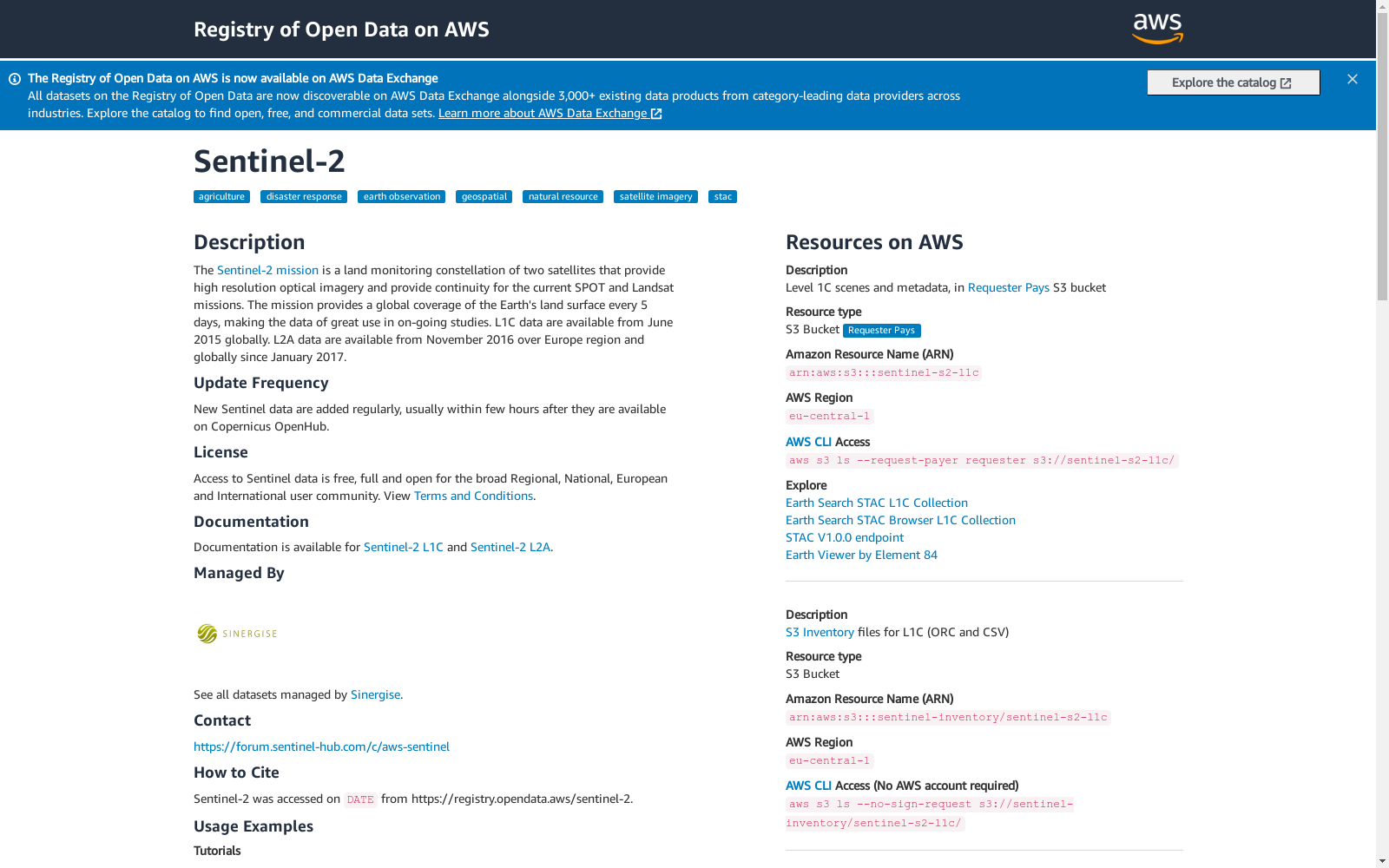Screen dimensions: 1389x868
Task: Select the satellite imagery tag
Action: [x=655, y=197]
